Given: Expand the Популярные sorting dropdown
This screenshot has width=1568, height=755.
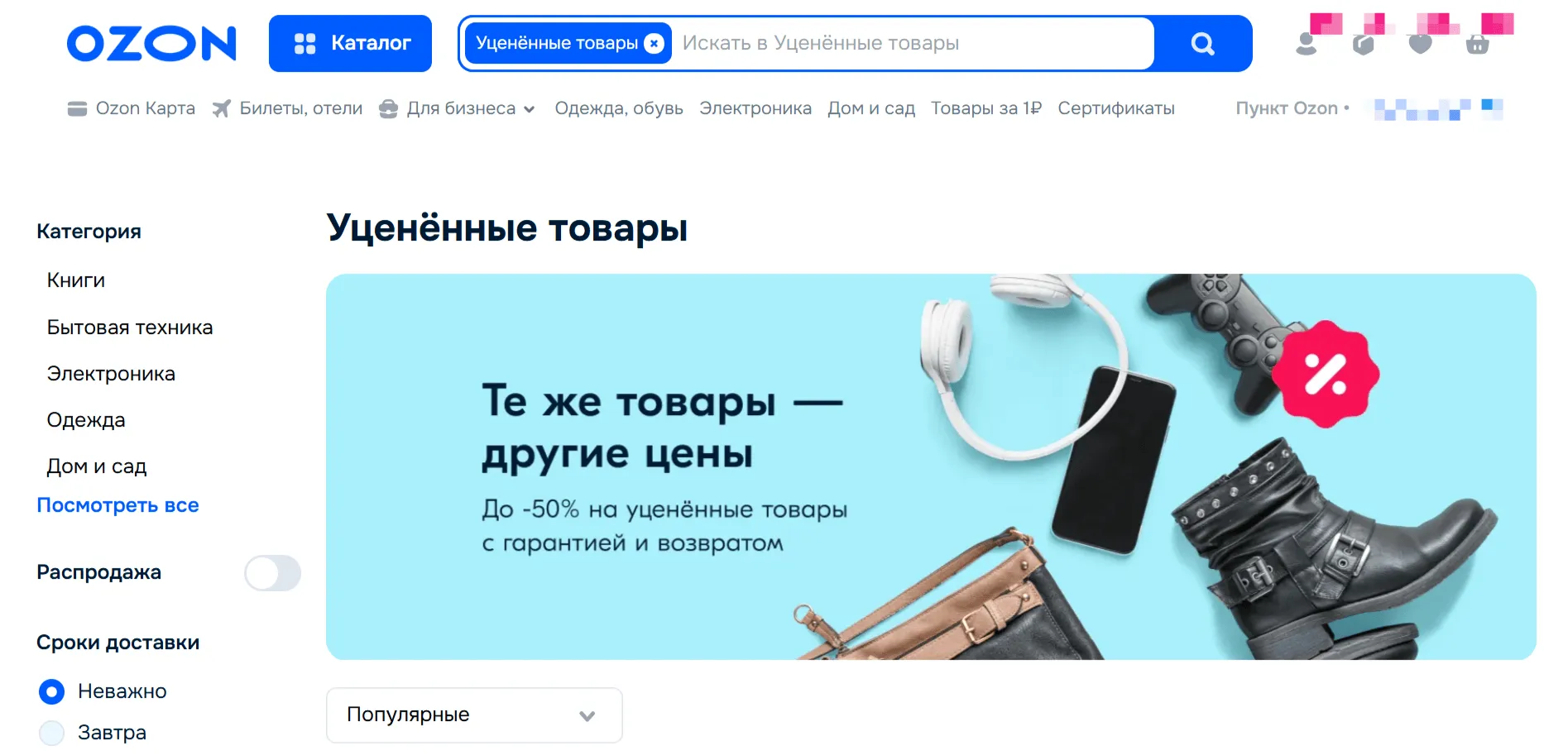Looking at the screenshot, I should (474, 715).
